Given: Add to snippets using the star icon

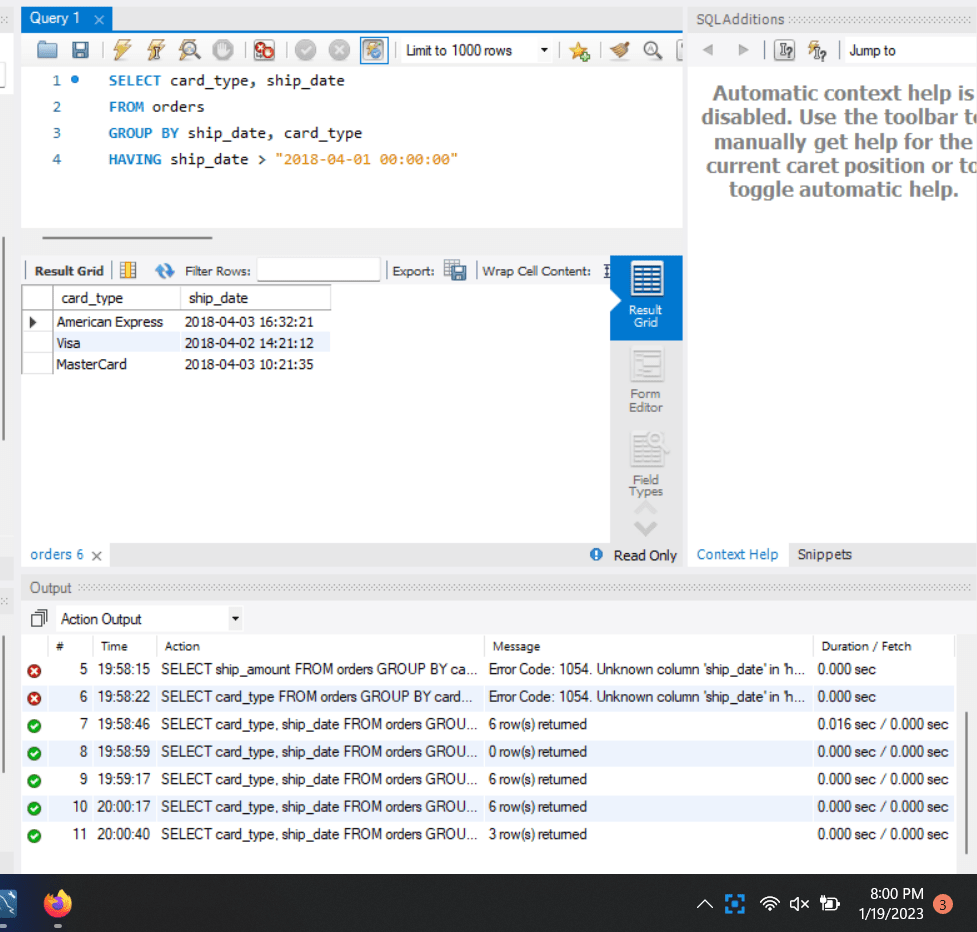Looking at the screenshot, I should 579,51.
